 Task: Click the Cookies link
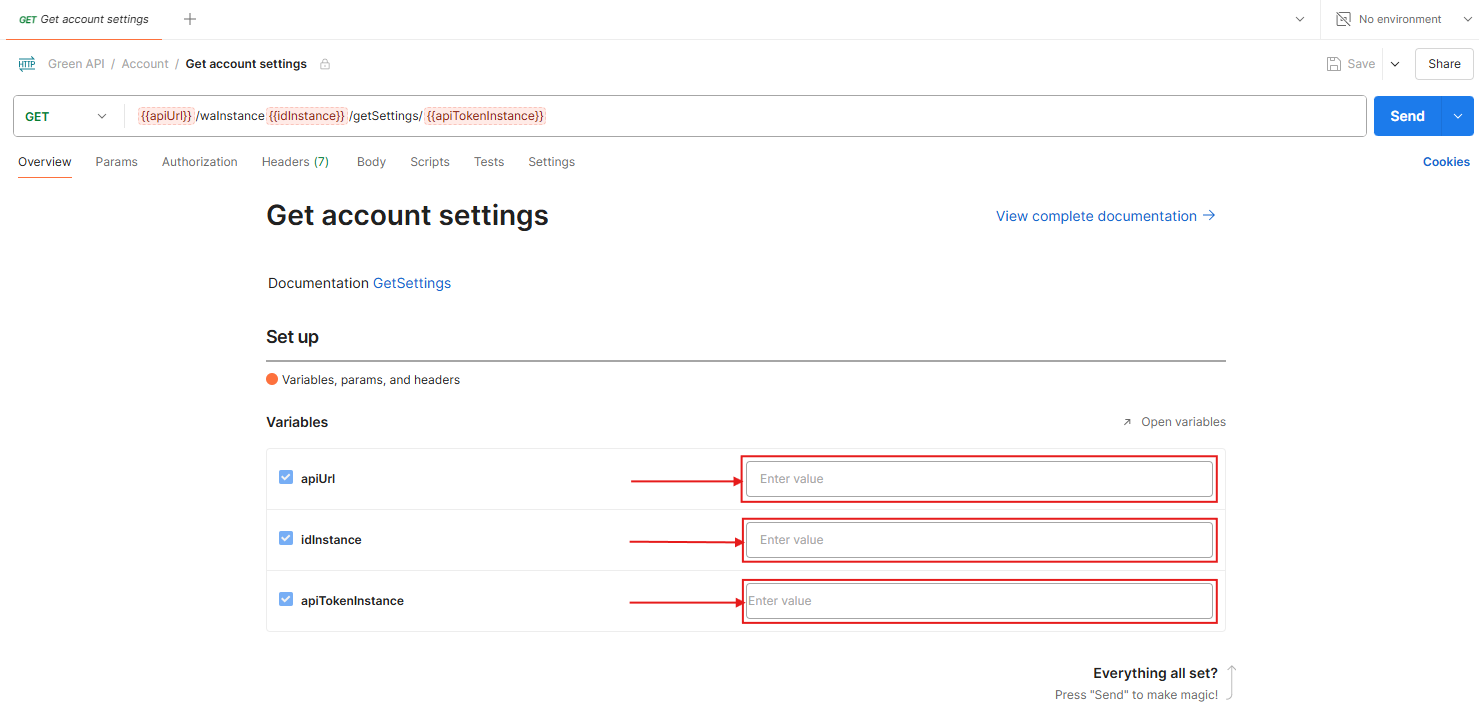[x=1446, y=162]
